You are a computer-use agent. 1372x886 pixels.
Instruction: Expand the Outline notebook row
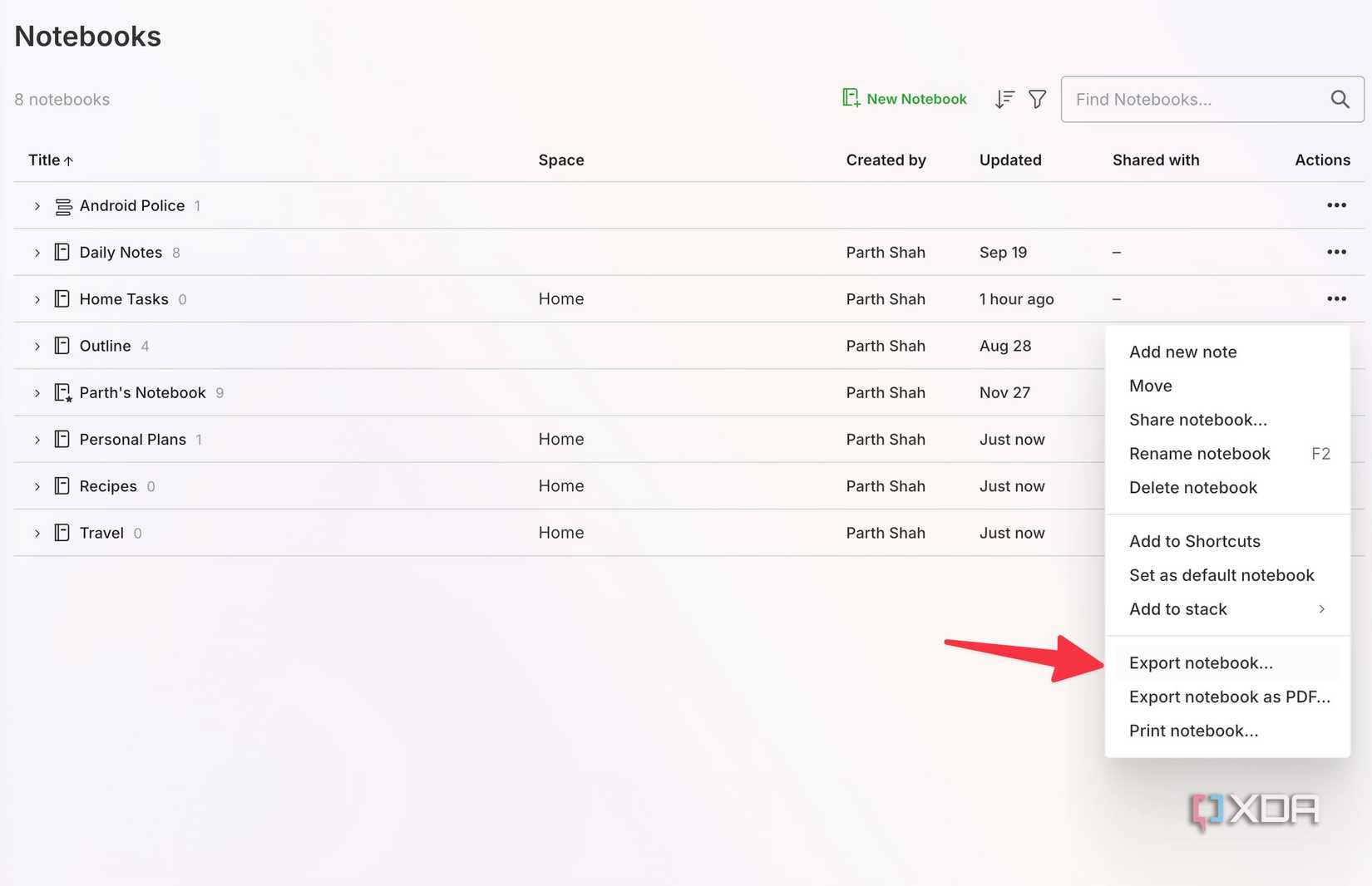[x=37, y=346]
